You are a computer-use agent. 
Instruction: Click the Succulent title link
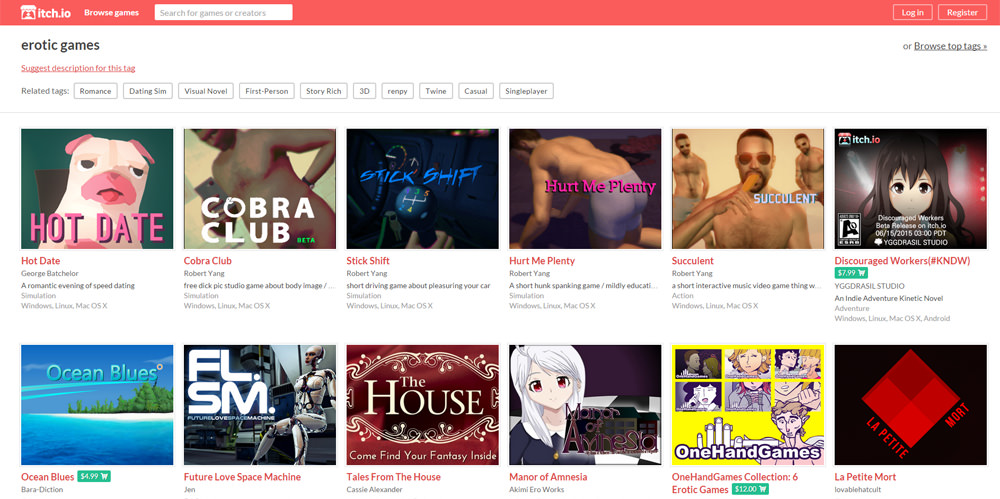[x=693, y=261]
